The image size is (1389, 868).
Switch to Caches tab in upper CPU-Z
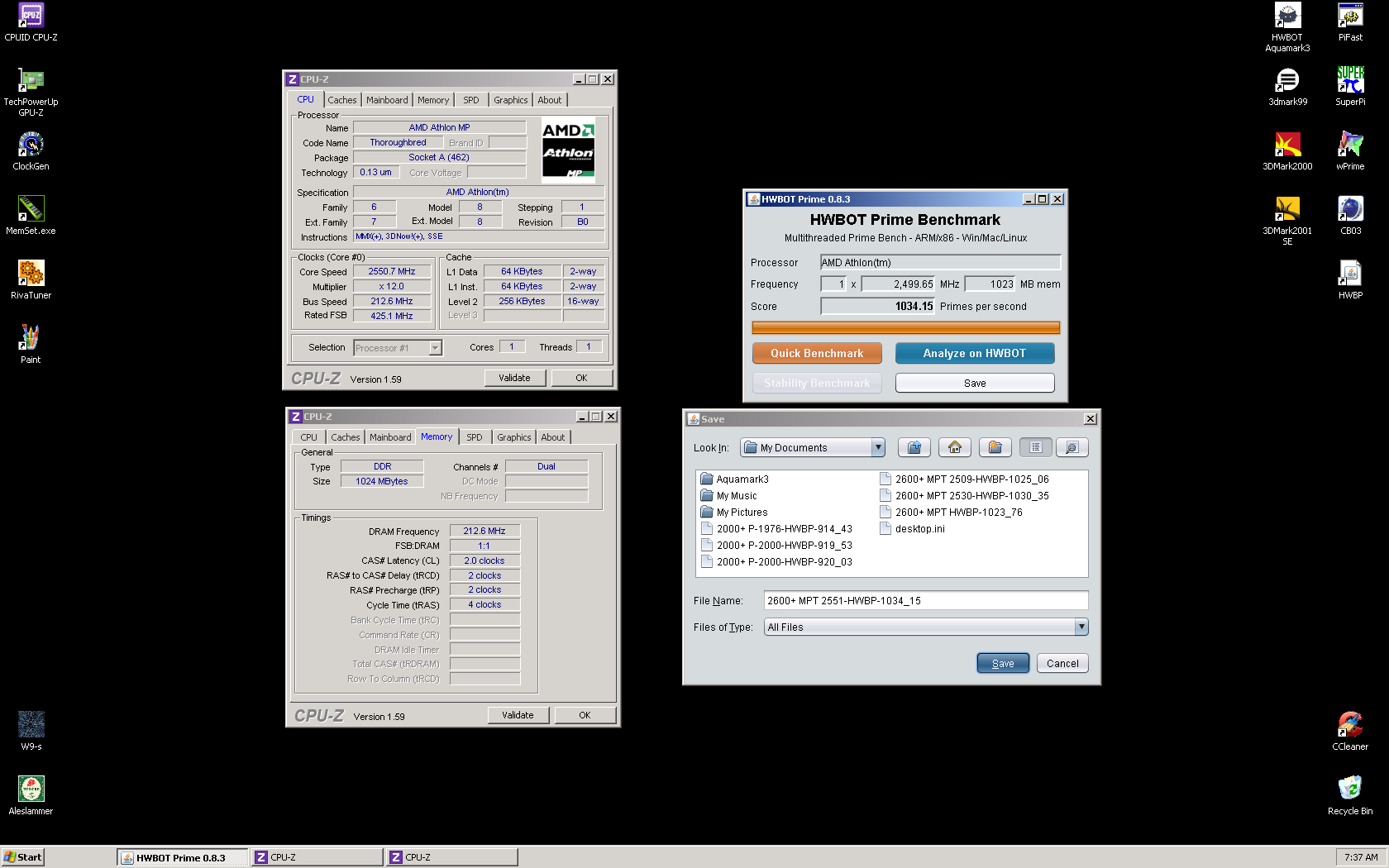coord(342,100)
